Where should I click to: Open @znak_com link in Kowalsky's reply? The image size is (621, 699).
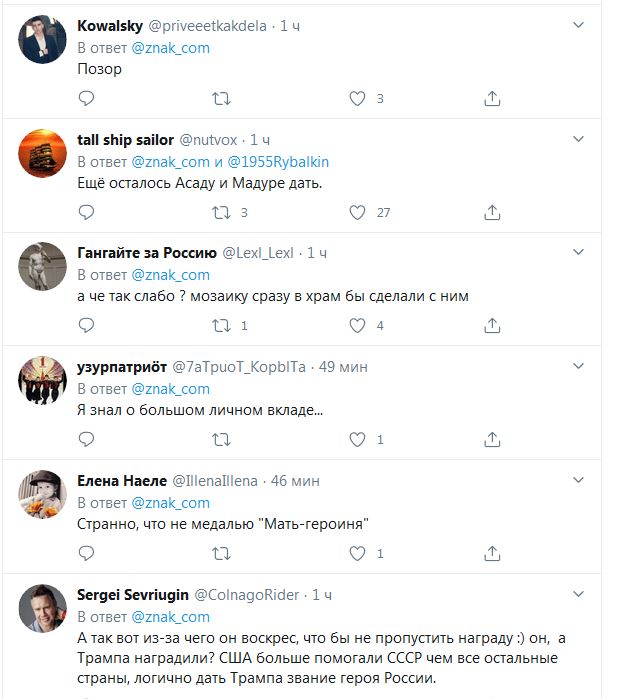pos(171,47)
